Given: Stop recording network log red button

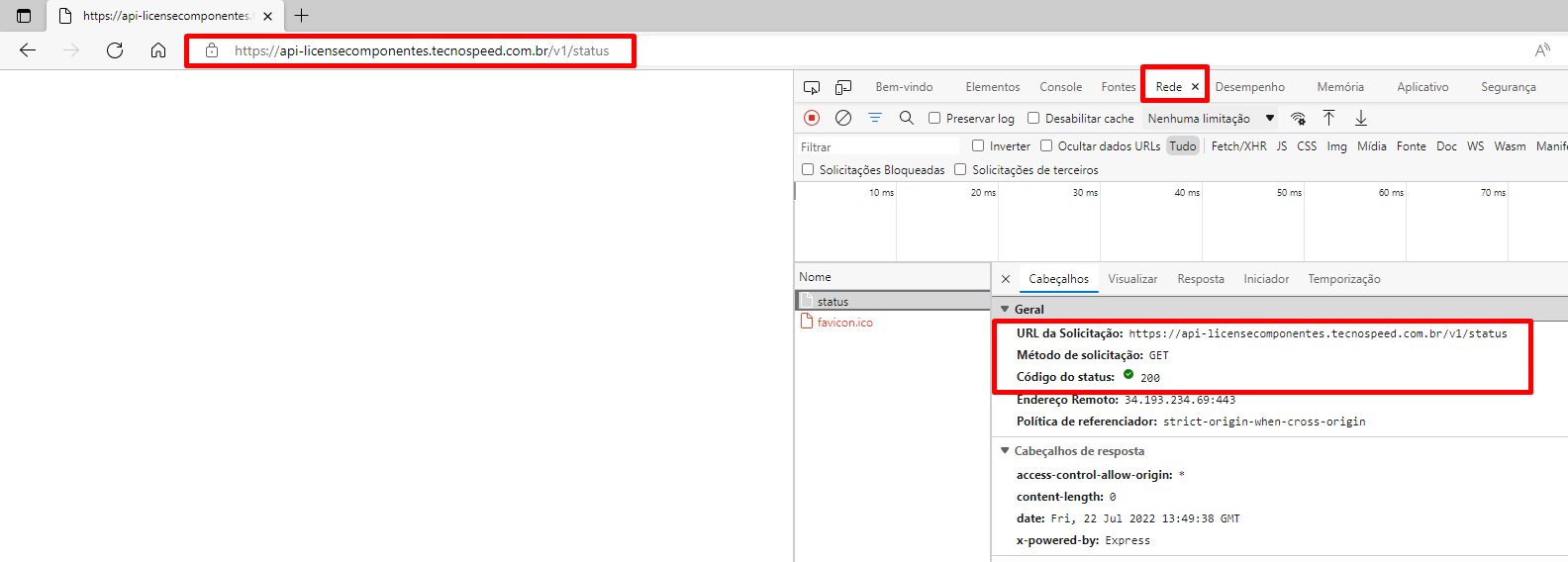Looking at the screenshot, I should (812, 118).
